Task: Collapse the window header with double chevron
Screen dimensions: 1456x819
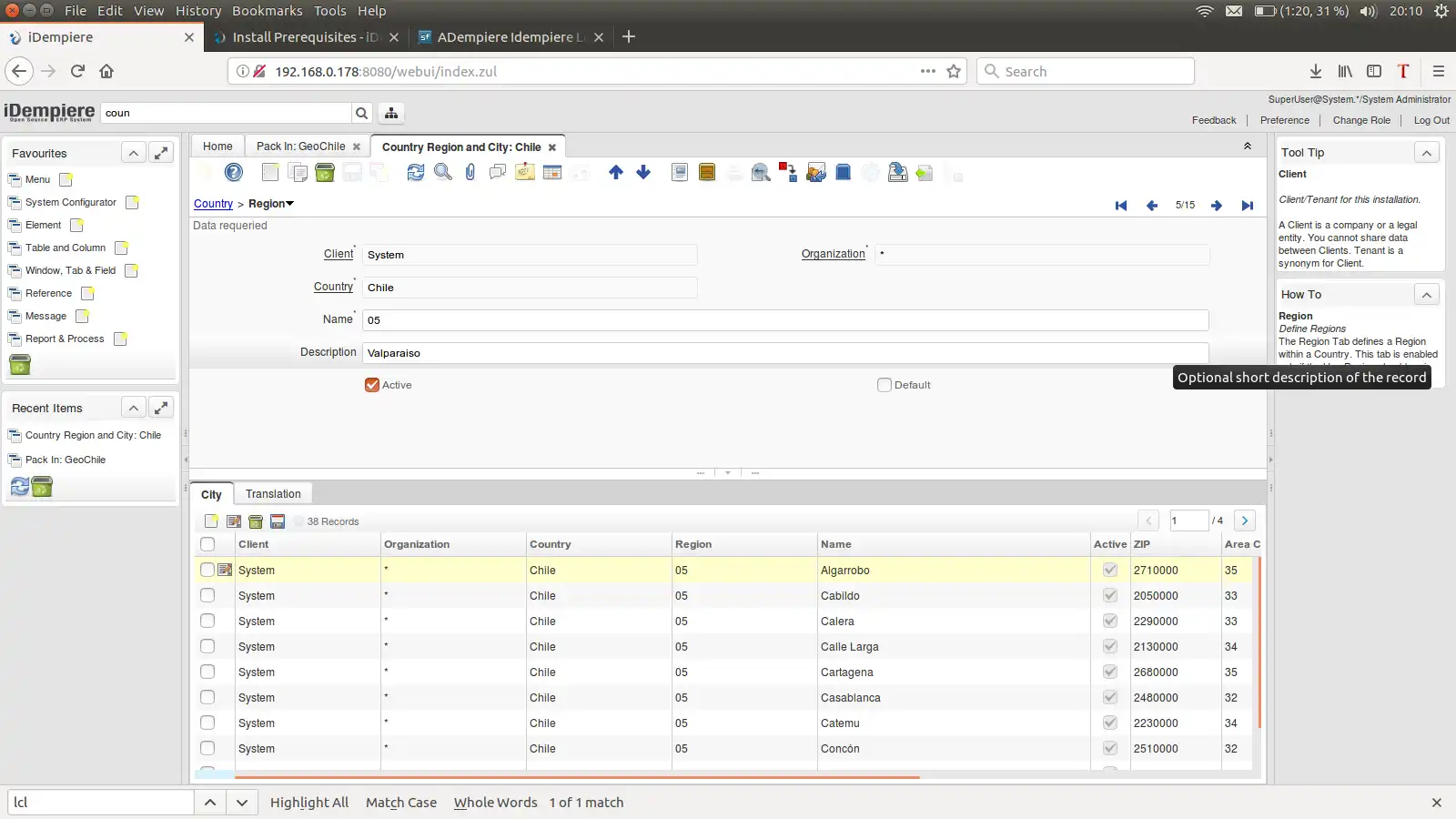Action: [1248, 147]
